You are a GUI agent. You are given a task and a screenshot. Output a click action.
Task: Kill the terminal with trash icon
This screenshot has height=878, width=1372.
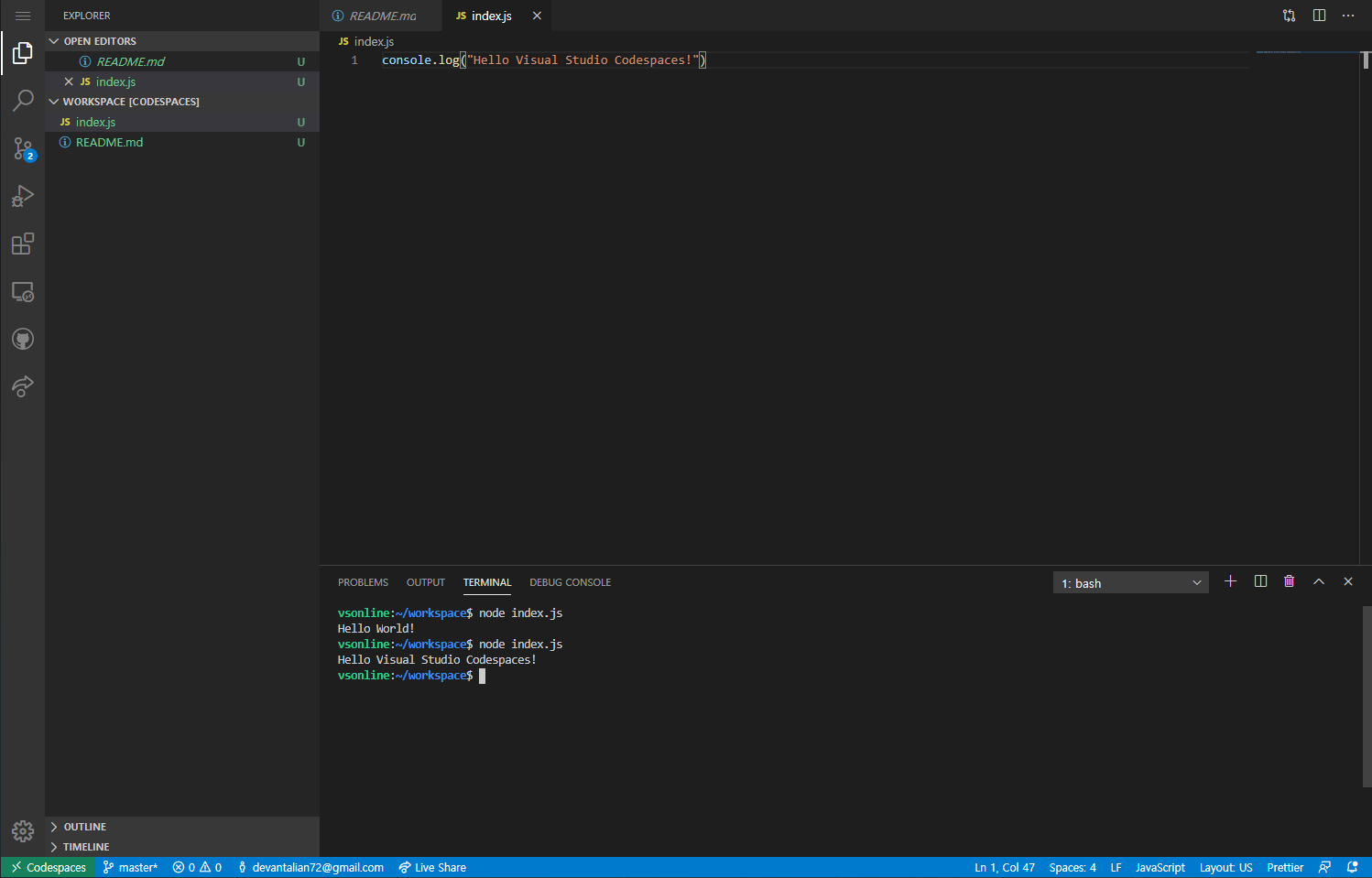coord(1290,581)
